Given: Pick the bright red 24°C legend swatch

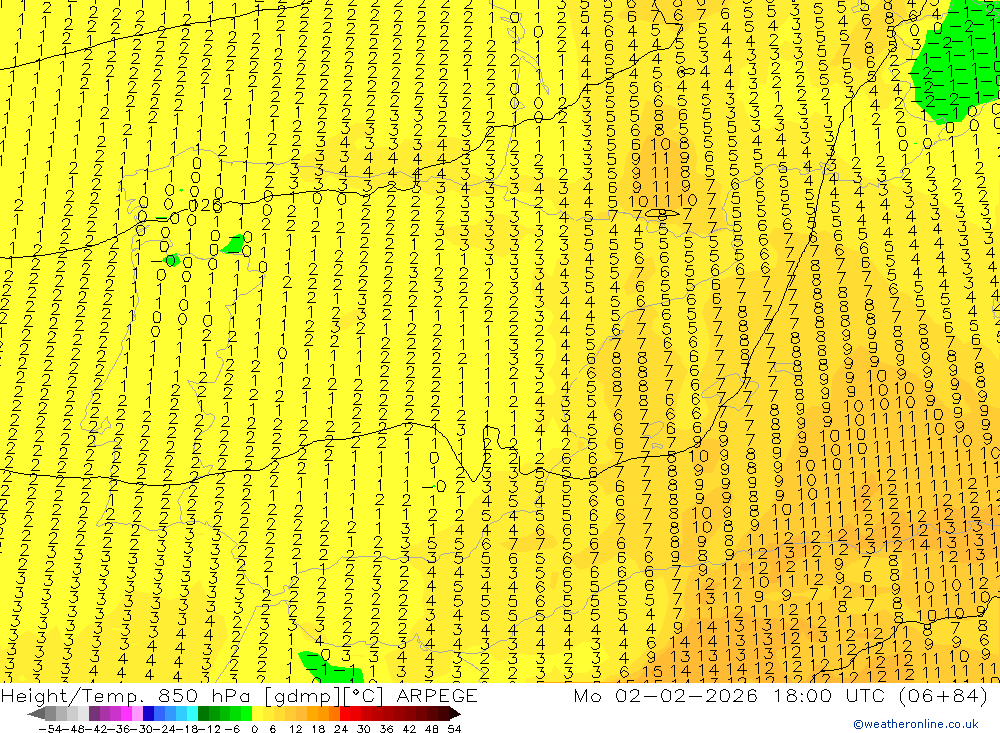Looking at the screenshot, I should point(345,714).
